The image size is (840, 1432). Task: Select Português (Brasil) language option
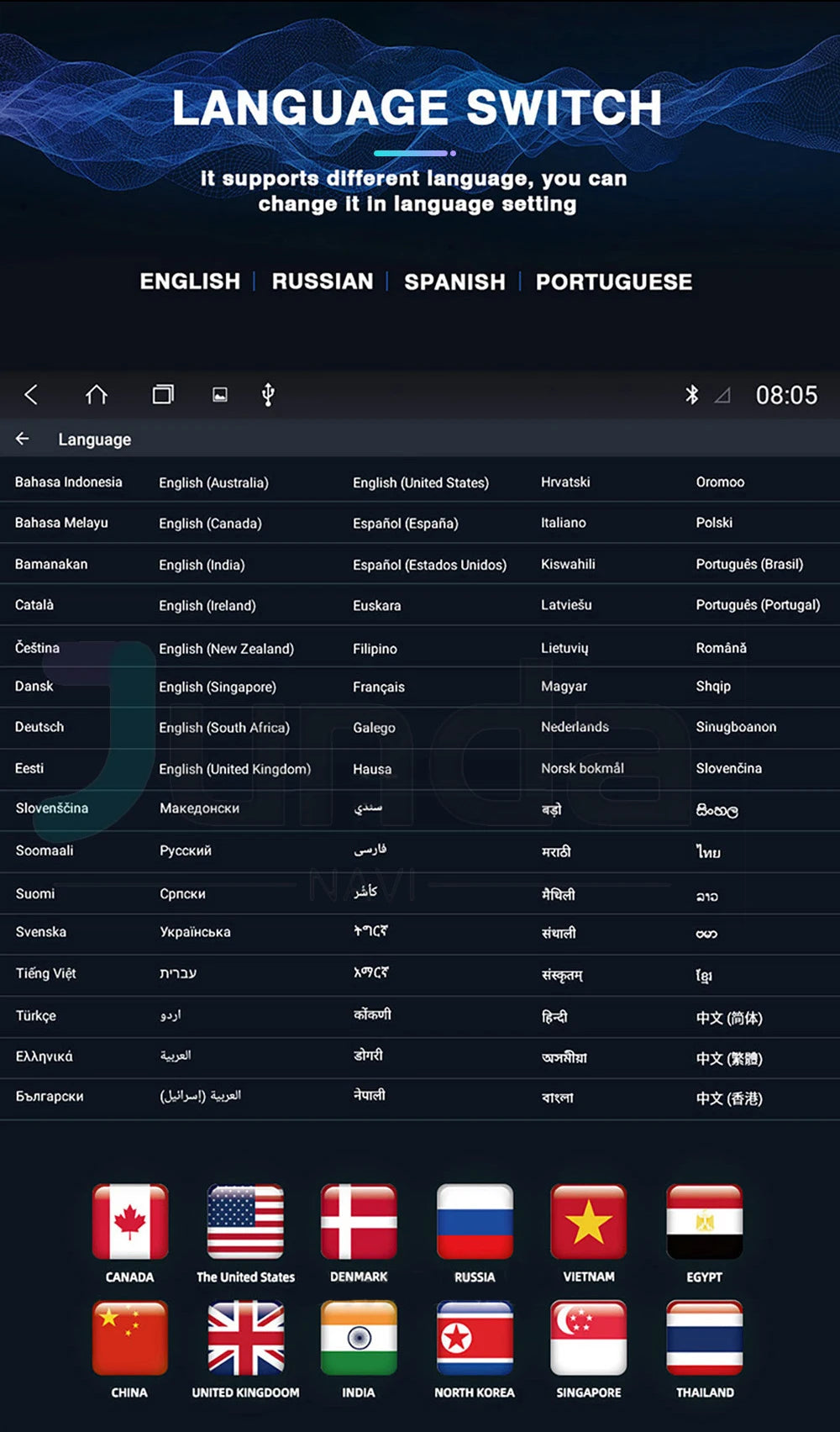pos(748,564)
